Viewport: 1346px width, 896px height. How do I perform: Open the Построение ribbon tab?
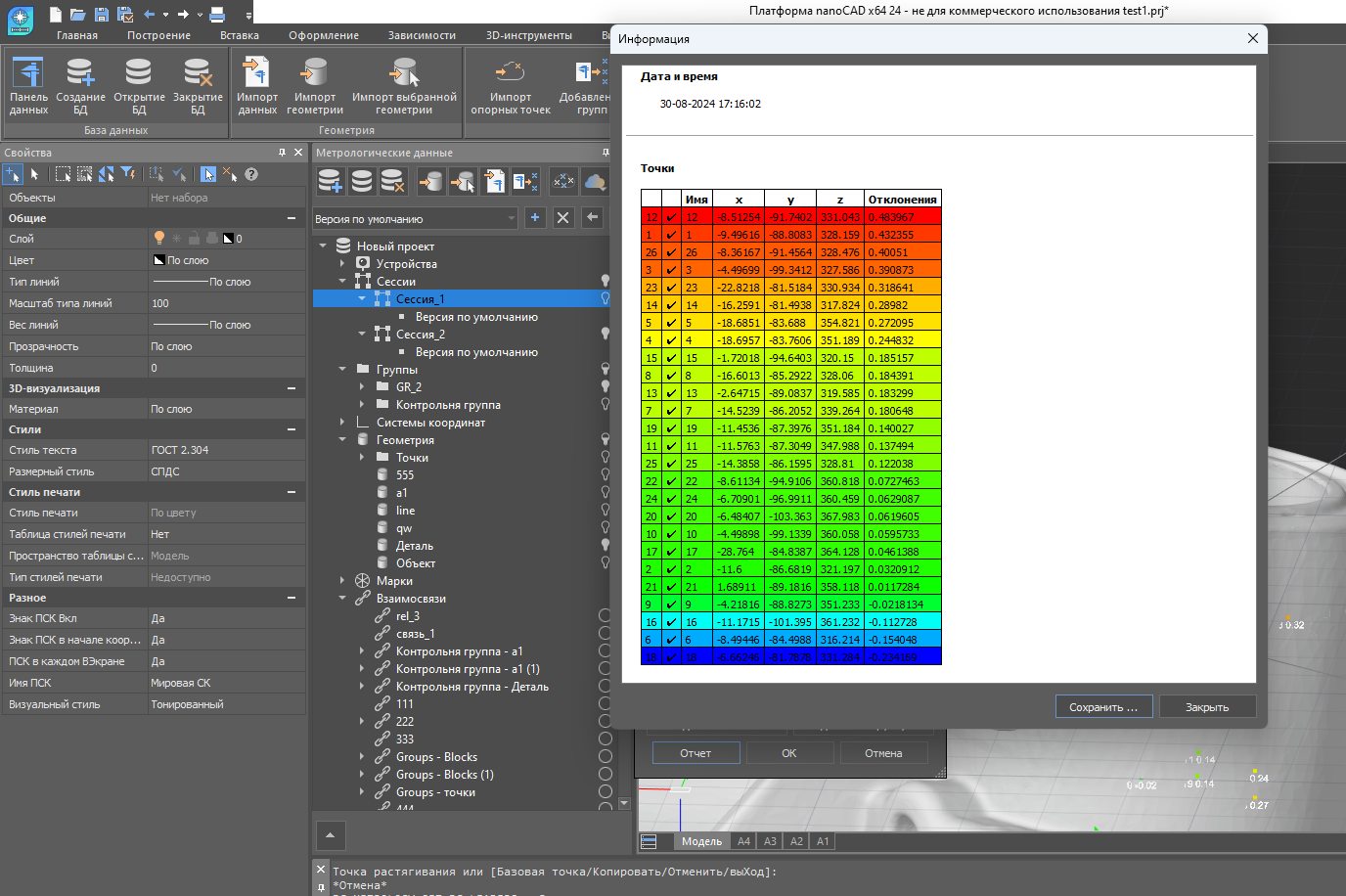coord(158,35)
